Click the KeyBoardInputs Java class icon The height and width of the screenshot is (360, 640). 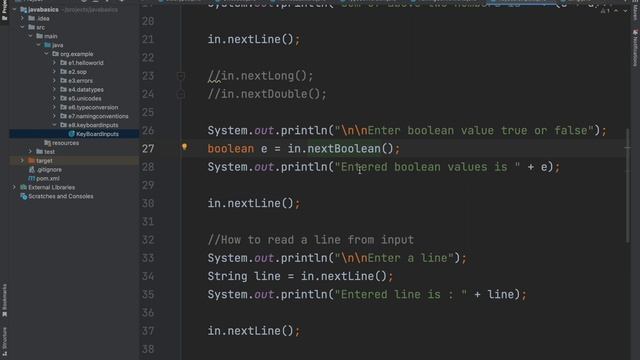pyautogui.click(x=71, y=134)
